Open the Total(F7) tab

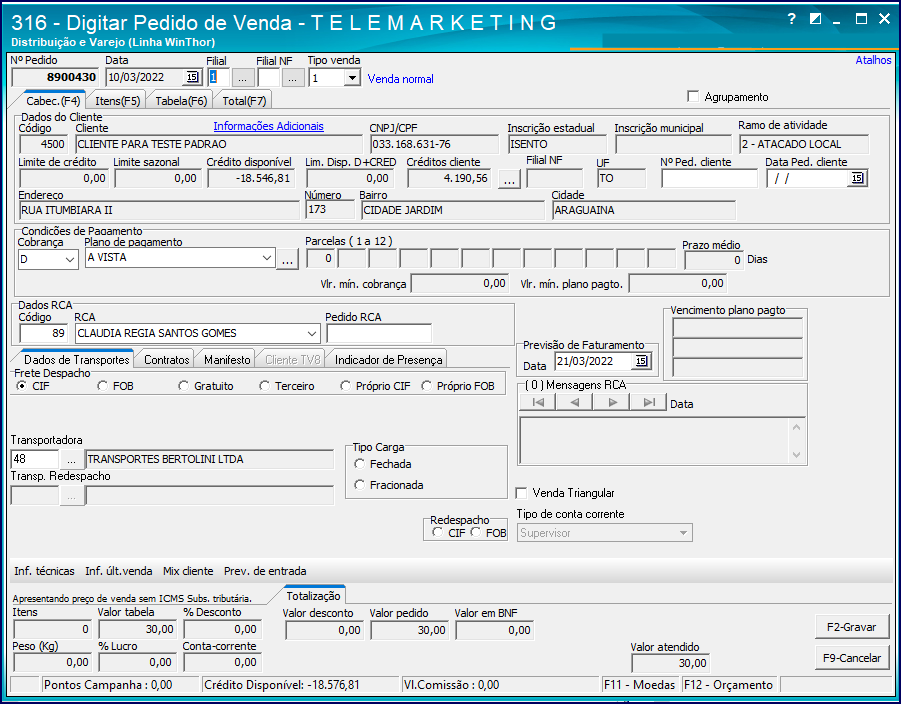point(244,101)
